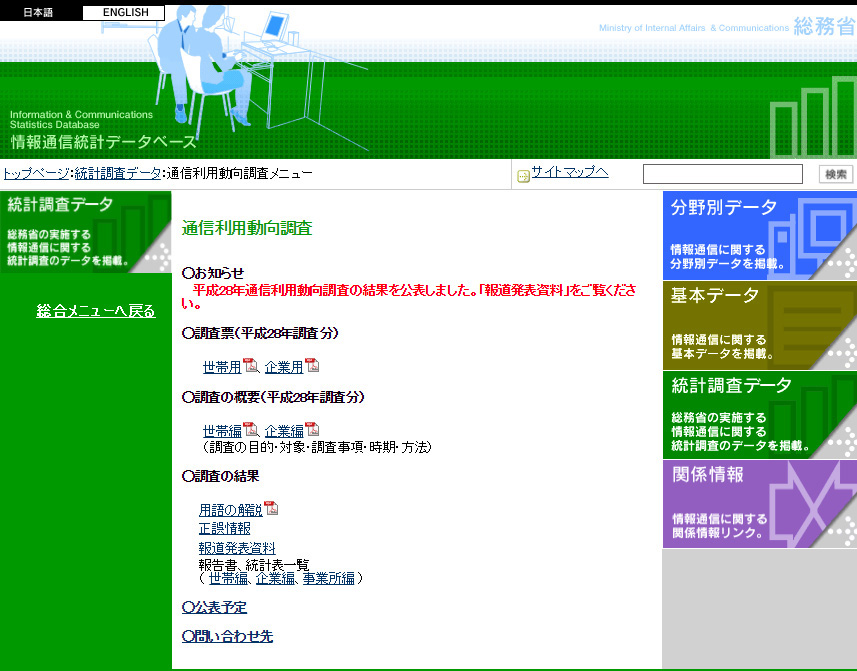Open the 事業所編 report link
Image resolution: width=857 pixels, height=671 pixels.
[x=328, y=578]
